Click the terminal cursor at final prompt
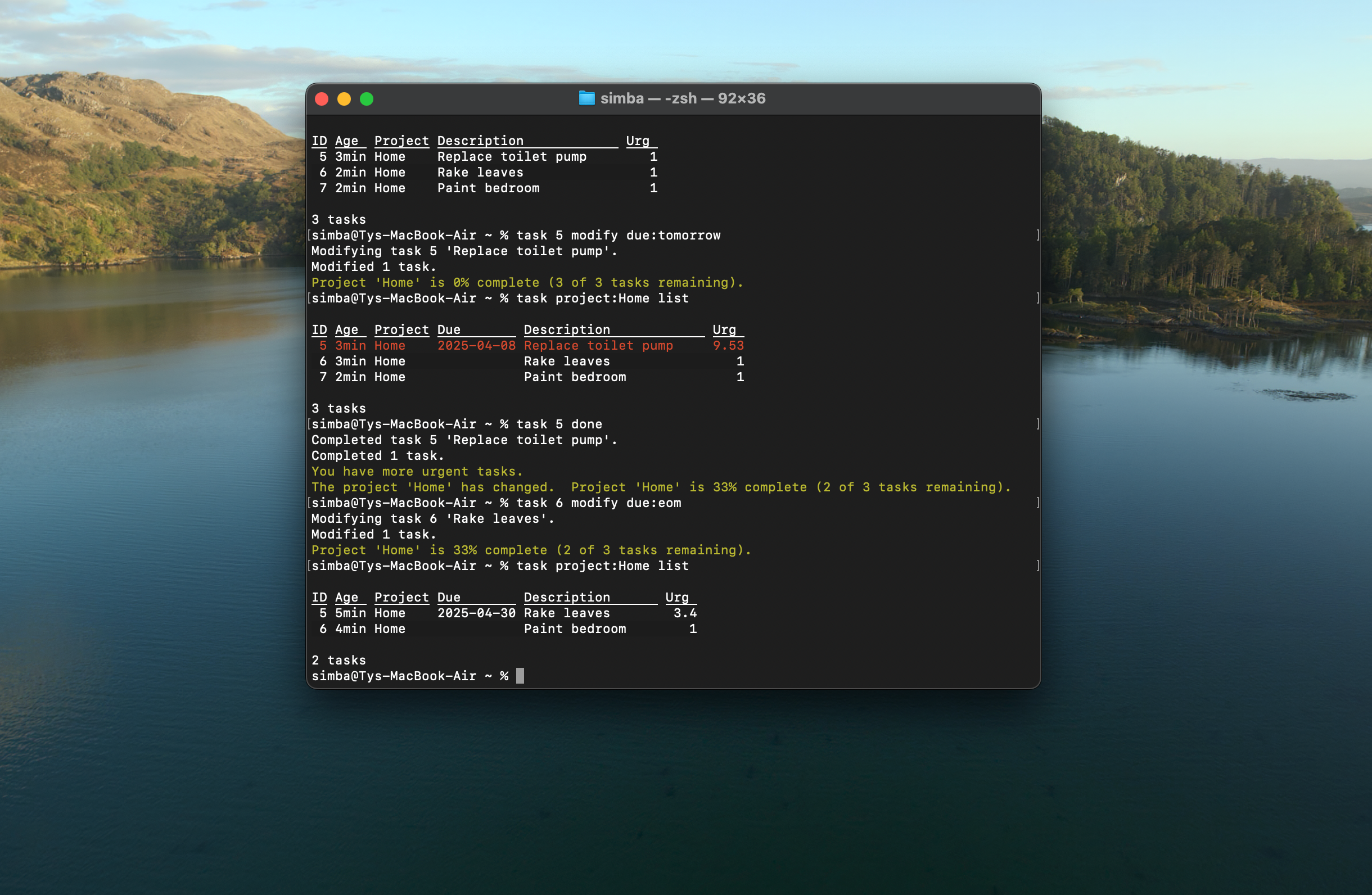Image resolution: width=1372 pixels, height=895 pixels. (520, 675)
